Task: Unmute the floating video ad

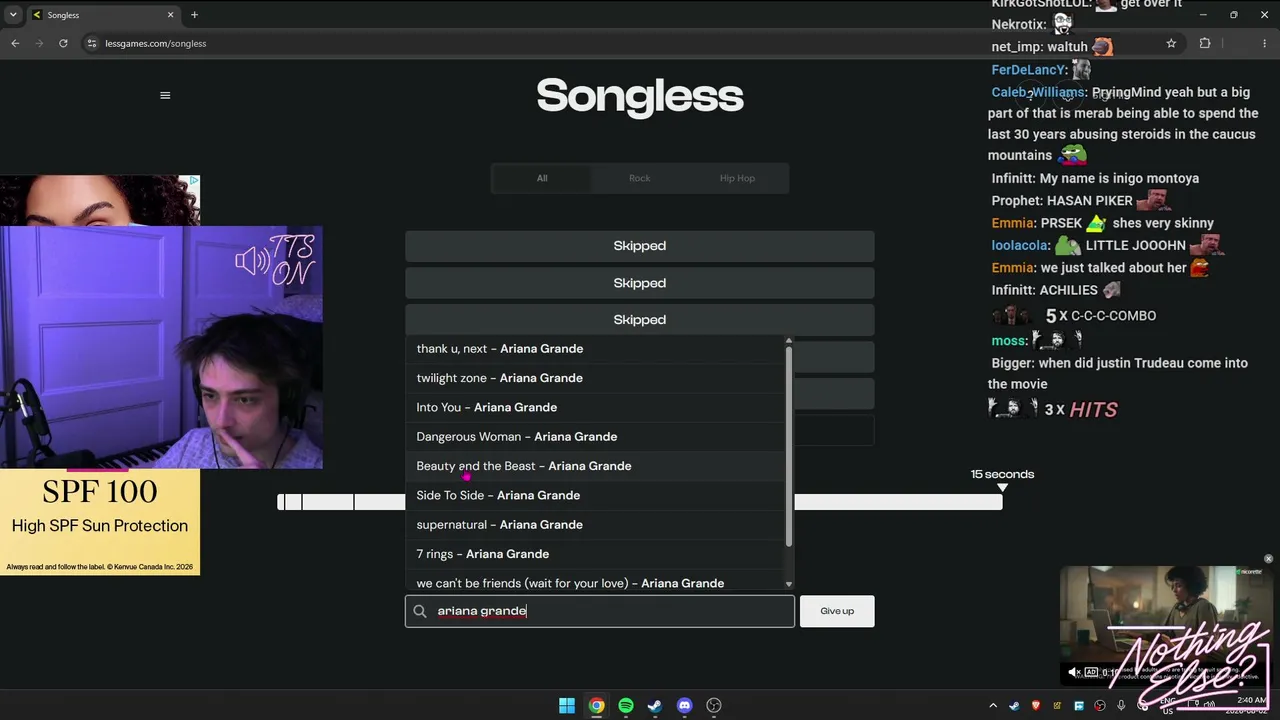Action: (1075, 672)
